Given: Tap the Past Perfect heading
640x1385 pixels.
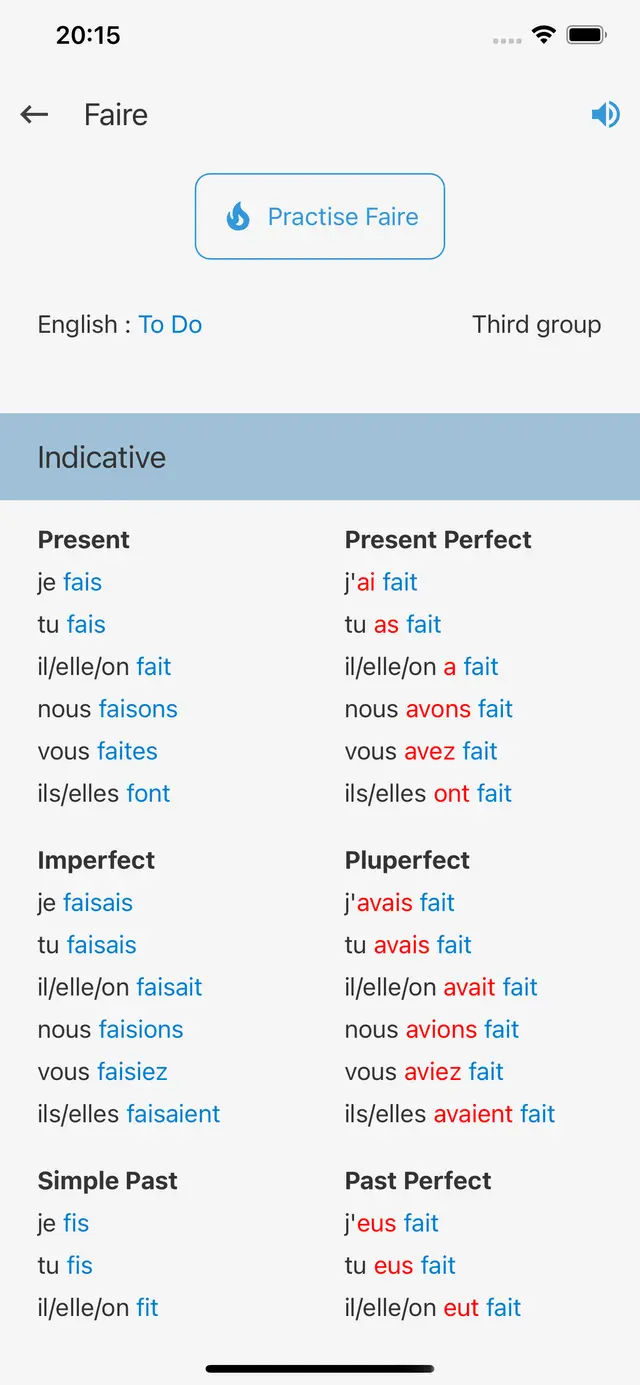Looking at the screenshot, I should [x=418, y=1181].
